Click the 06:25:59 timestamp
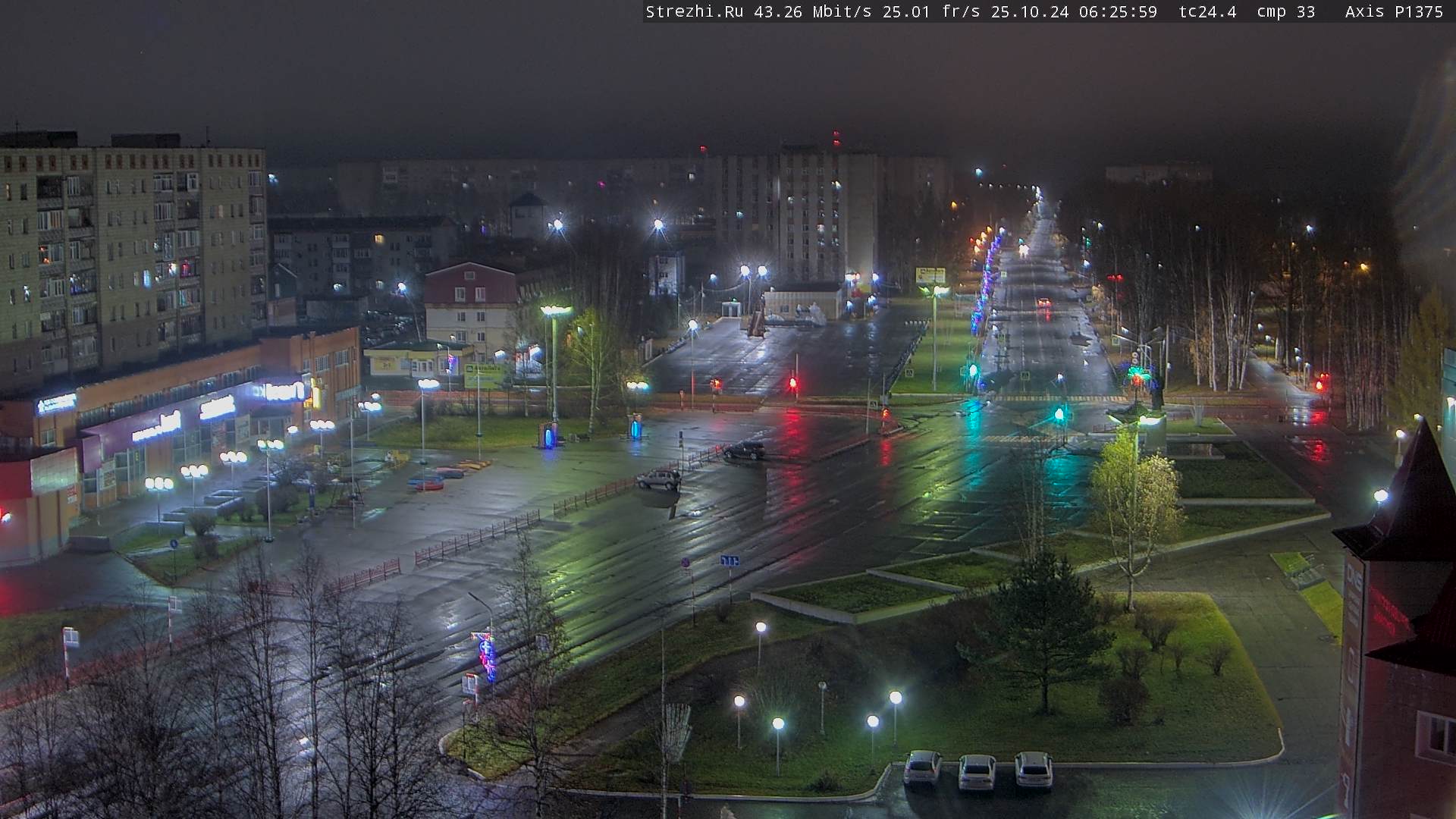1456x819 pixels. 1118,11
